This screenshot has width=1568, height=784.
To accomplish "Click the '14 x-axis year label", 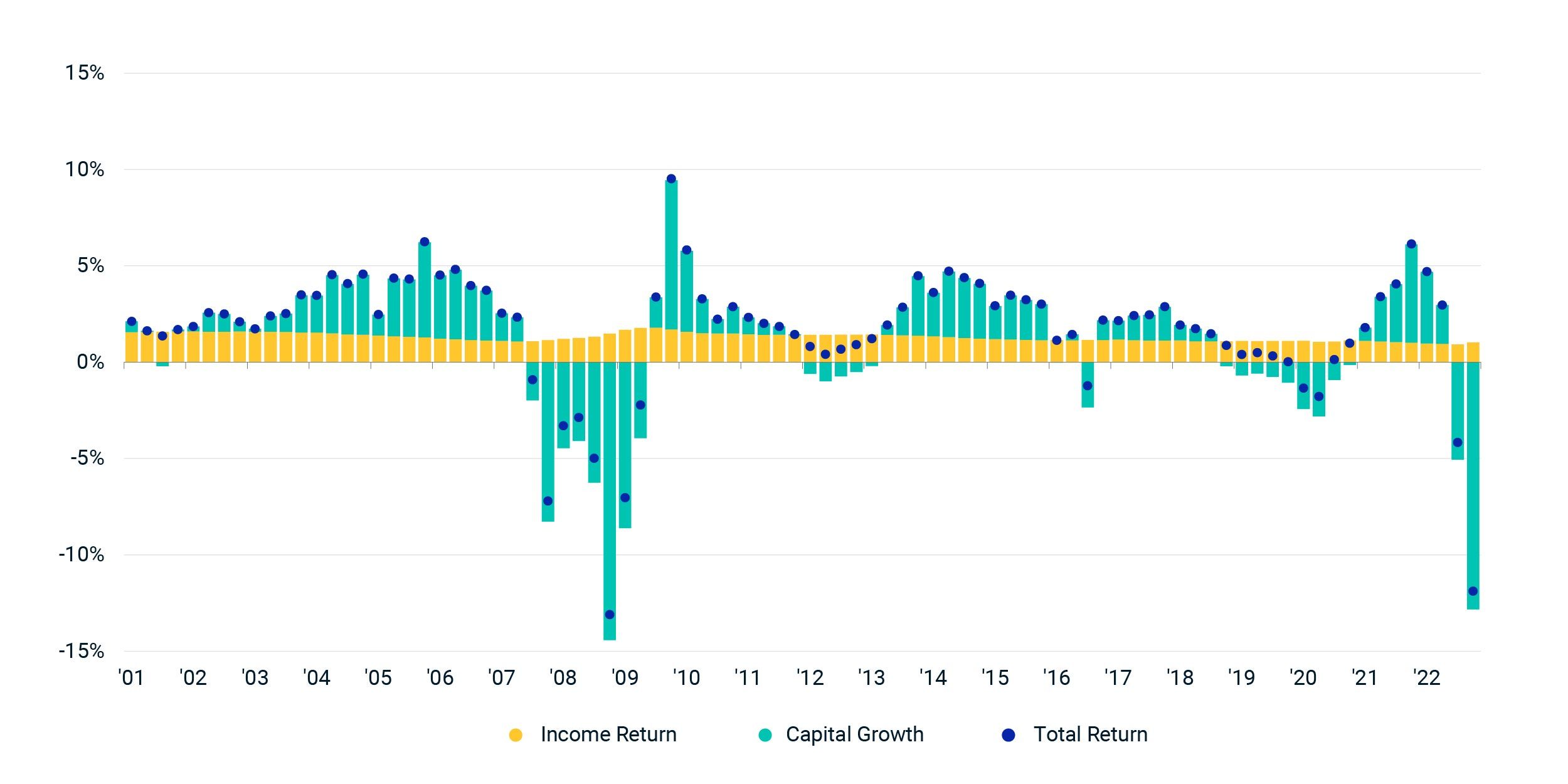I will pyautogui.click(x=933, y=678).
